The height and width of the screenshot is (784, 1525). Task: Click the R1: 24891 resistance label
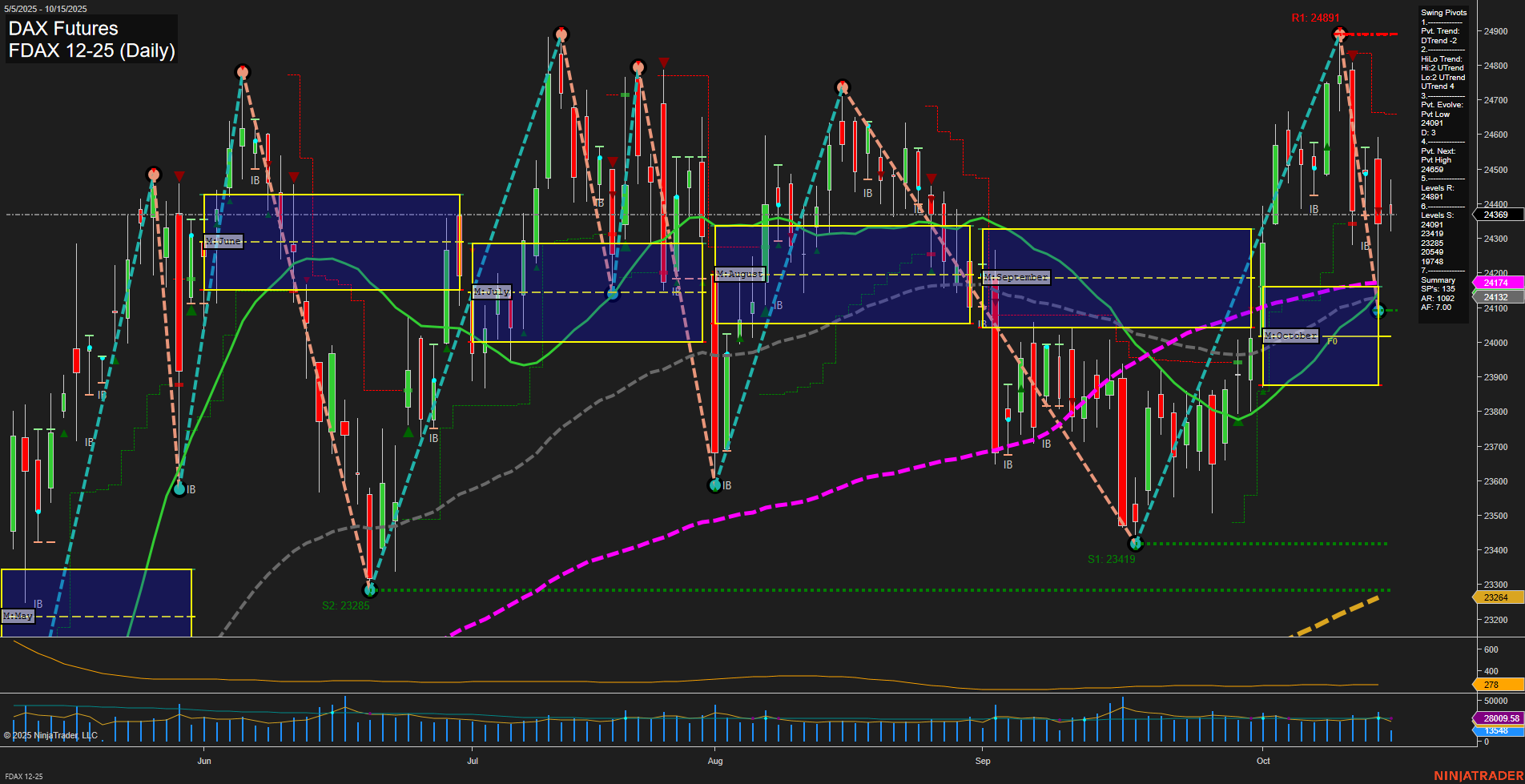[1314, 18]
